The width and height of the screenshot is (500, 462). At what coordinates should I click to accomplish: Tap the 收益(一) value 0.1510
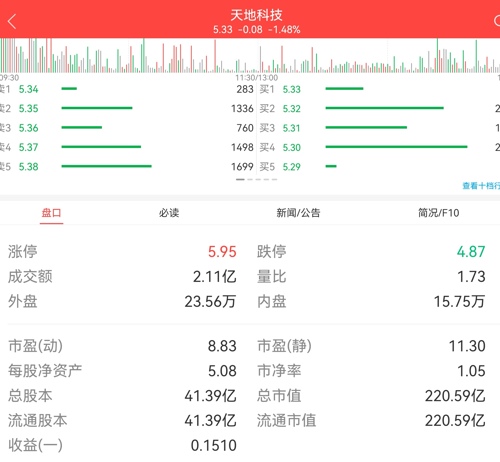(x=214, y=446)
